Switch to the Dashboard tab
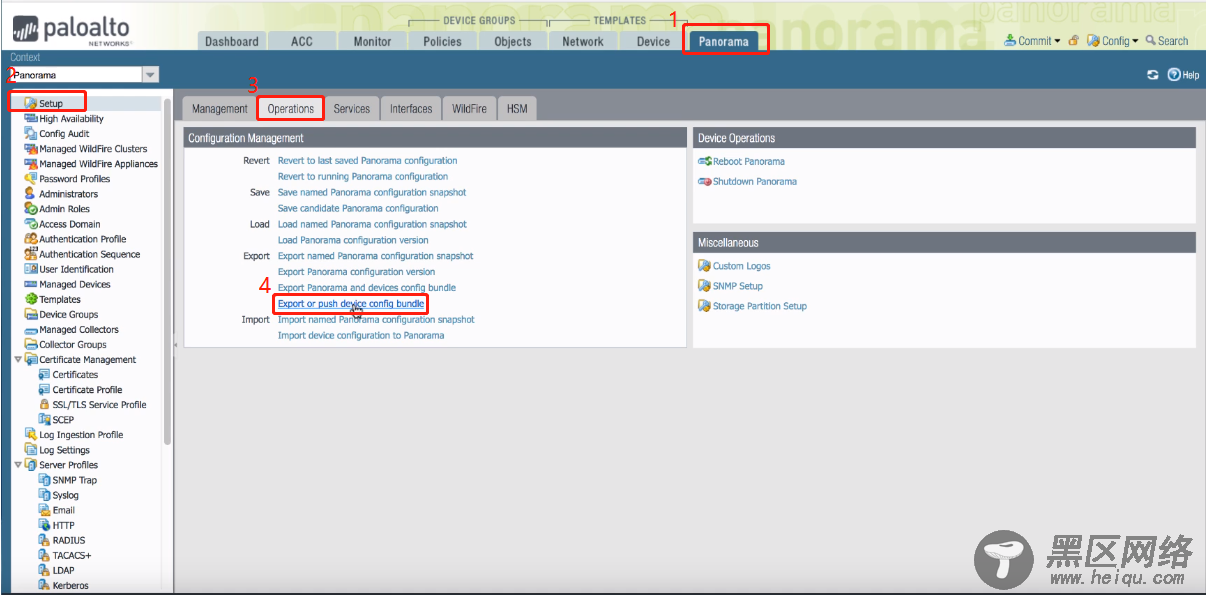The height and width of the screenshot is (595, 1206). pos(232,41)
